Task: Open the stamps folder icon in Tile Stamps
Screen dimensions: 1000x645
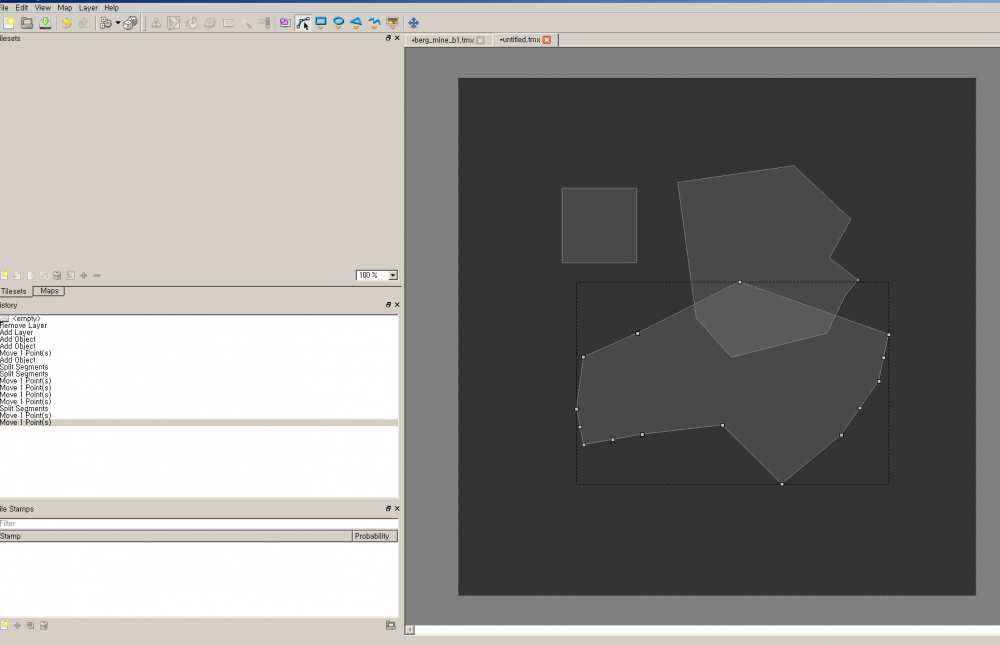Action: (390, 625)
